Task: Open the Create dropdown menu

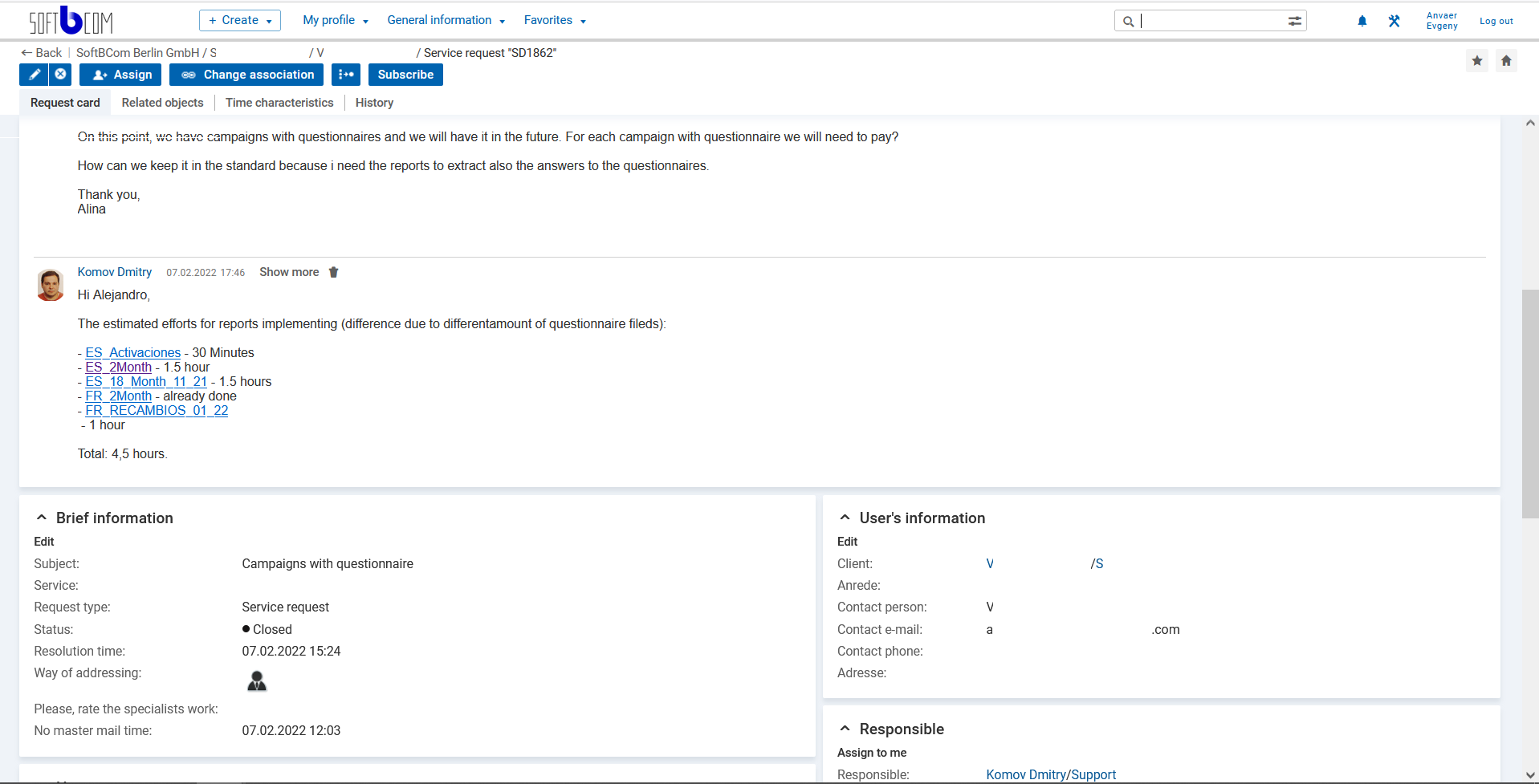Action: pyautogui.click(x=239, y=20)
